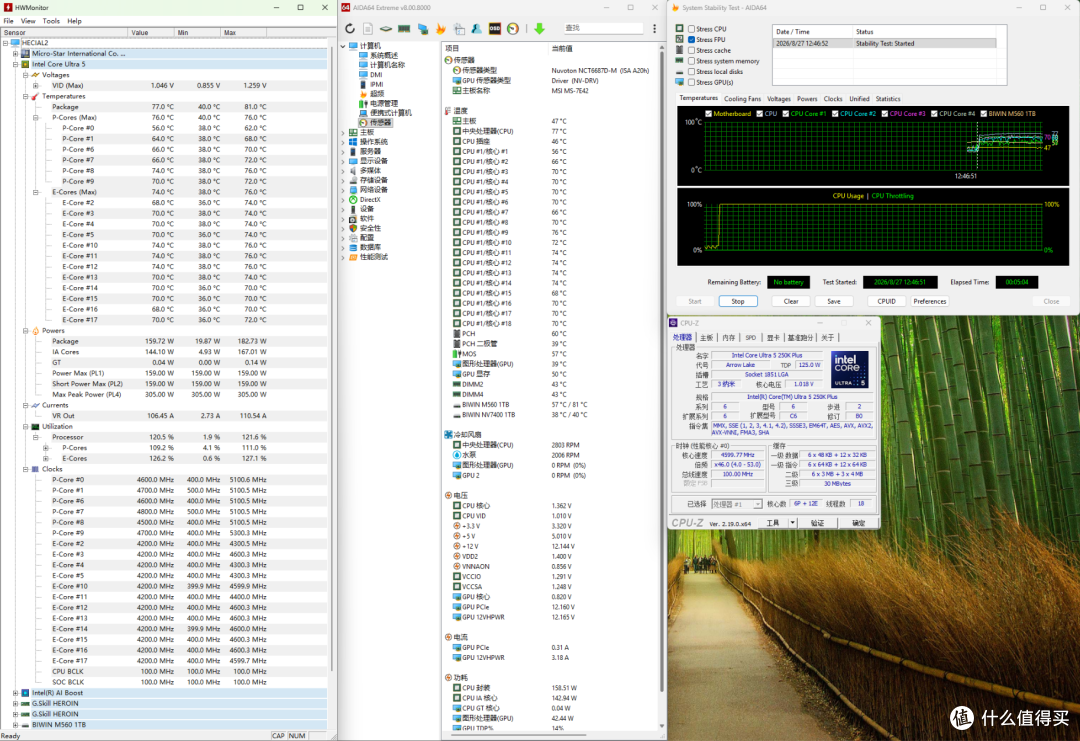Click AIDA64 network computers toolbar icon
Image resolution: width=1080 pixels, height=741 pixels.
(423, 28)
